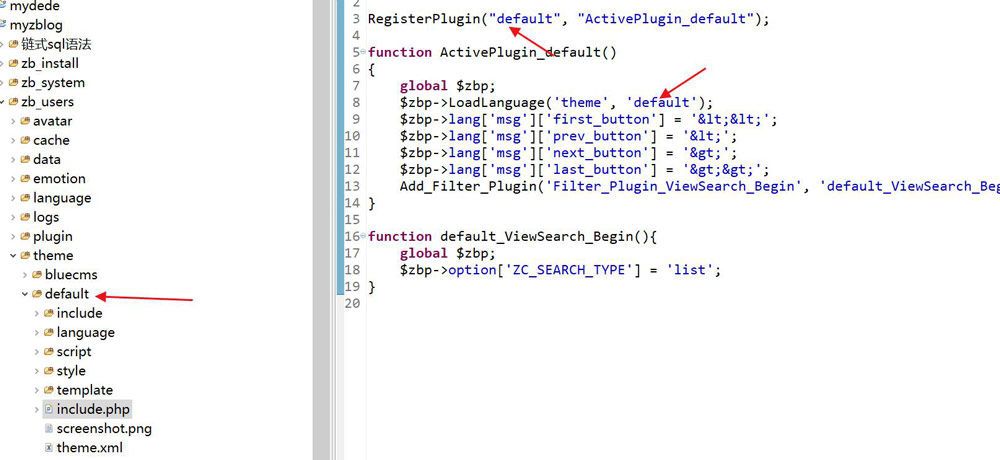The image size is (1000, 460).
Task: Expand the 链式sql语法 folder arrow
Action: tap(3, 45)
